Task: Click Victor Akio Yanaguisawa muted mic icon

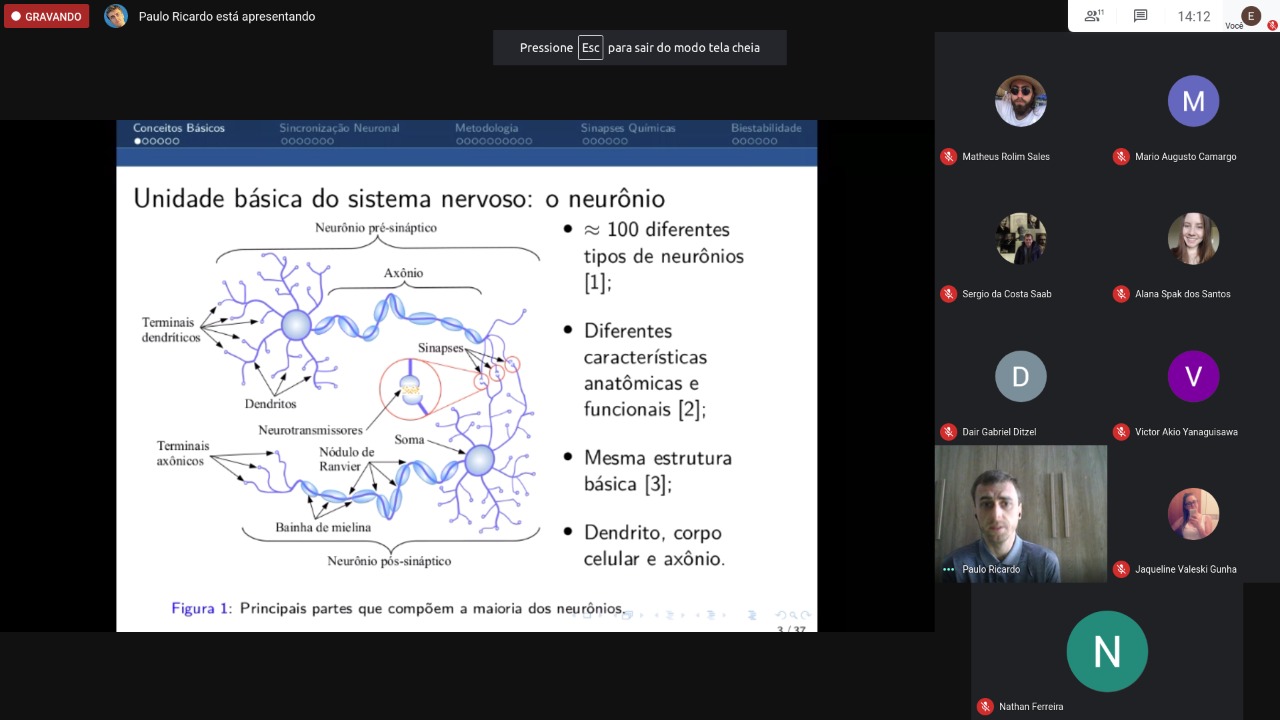Action: [1121, 432]
